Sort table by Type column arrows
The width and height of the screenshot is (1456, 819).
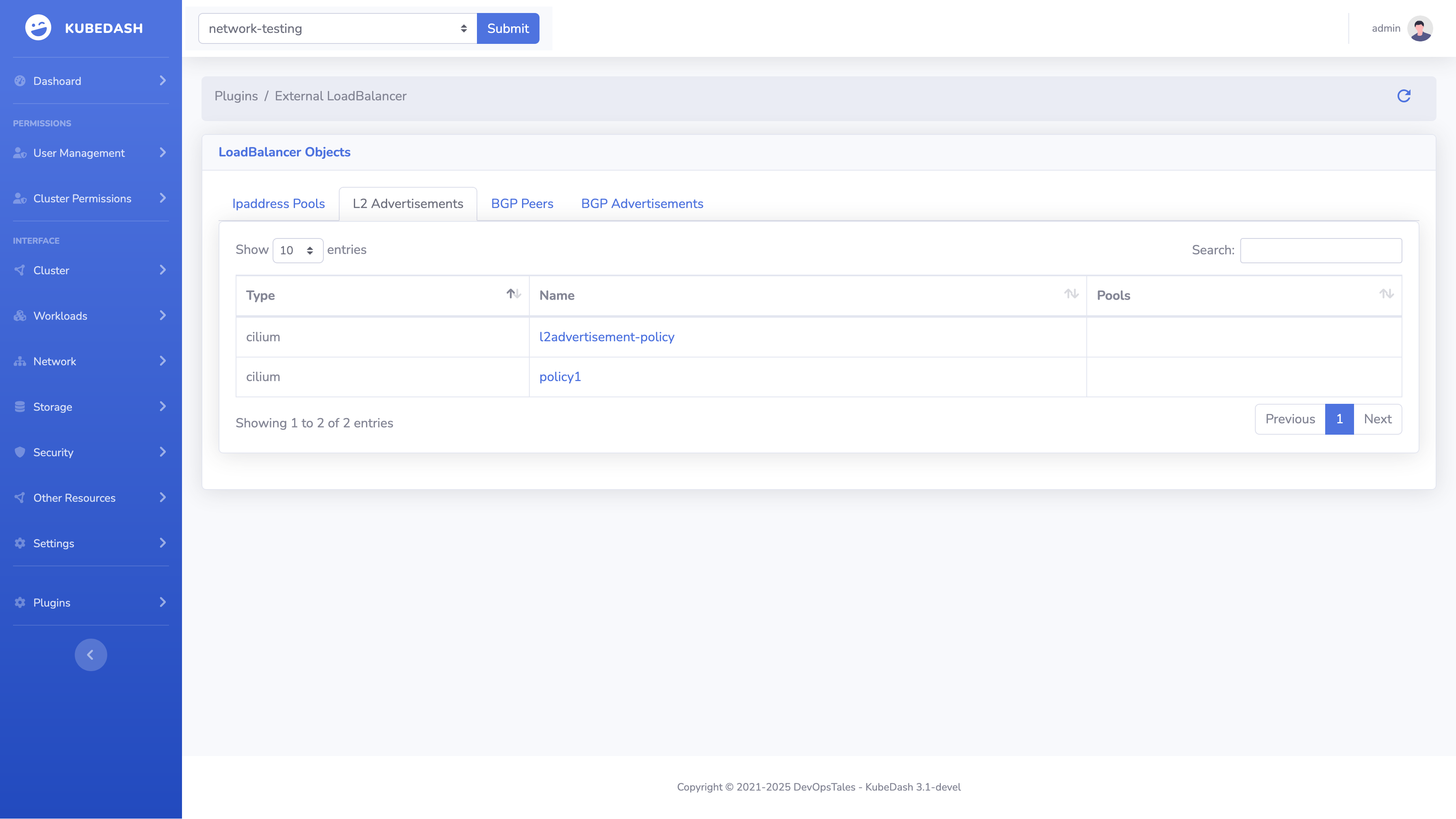pos(513,294)
